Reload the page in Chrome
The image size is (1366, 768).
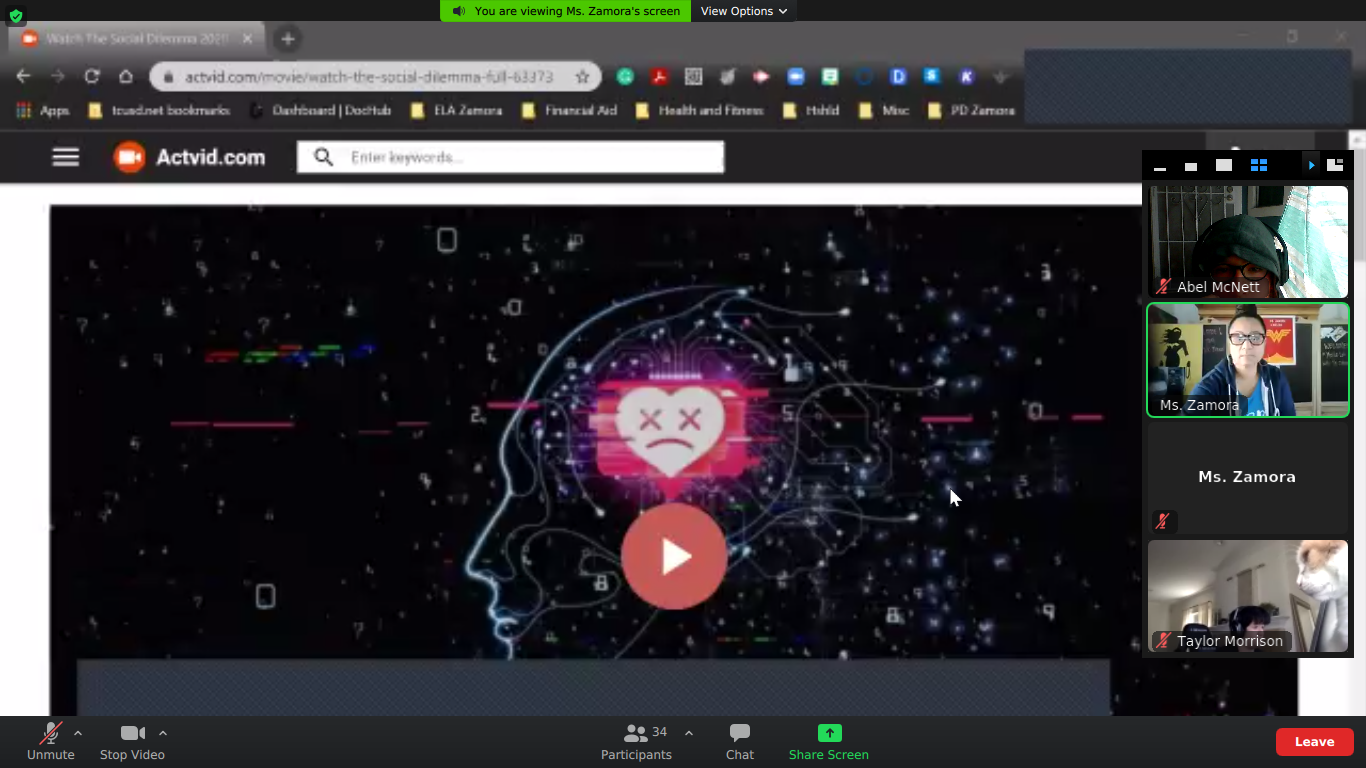pyautogui.click(x=92, y=76)
